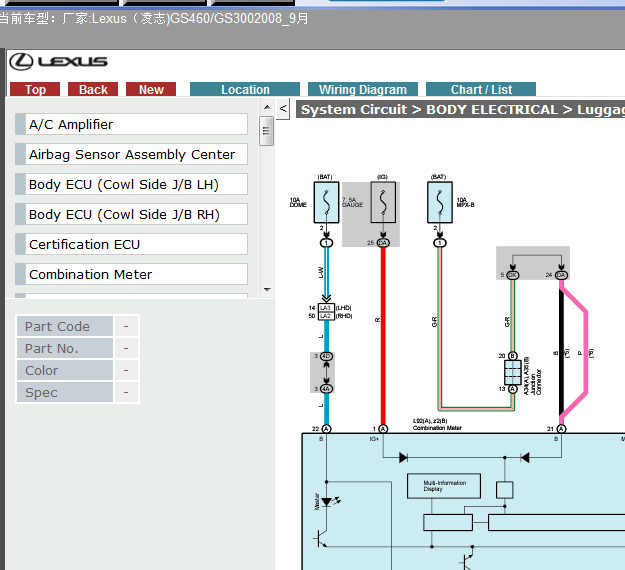Click the junction connector pin 20 B terminal
Image resolution: width=625 pixels, height=570 pixels.
513,356
